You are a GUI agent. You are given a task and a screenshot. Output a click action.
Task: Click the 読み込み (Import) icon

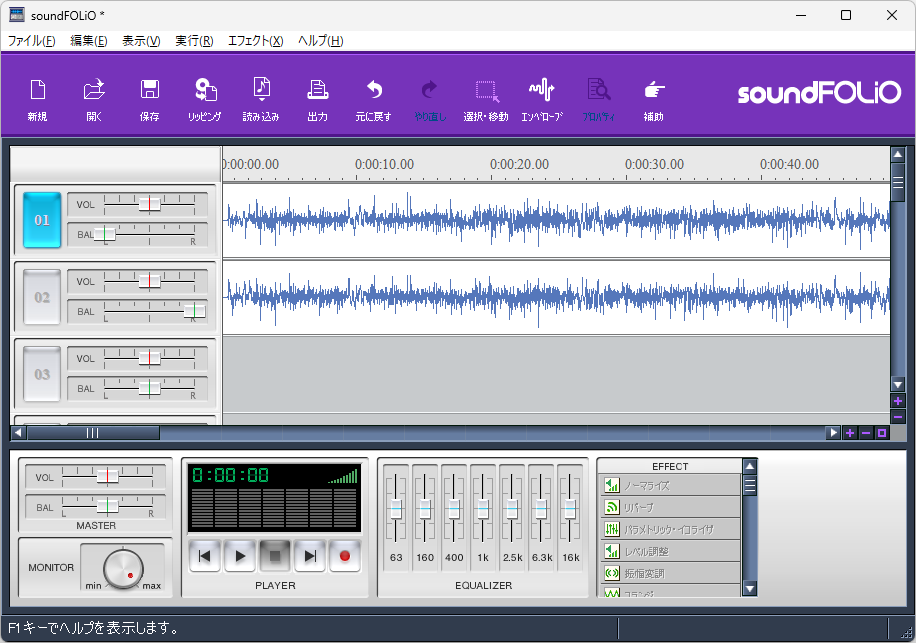[x=261, y=95]
